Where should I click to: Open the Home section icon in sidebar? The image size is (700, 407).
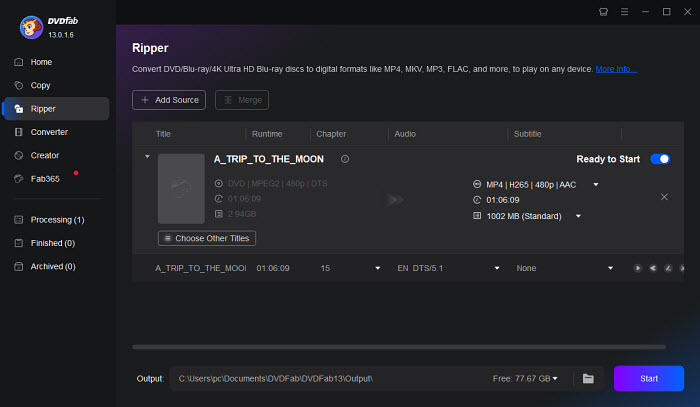click(x=18, y=62)
